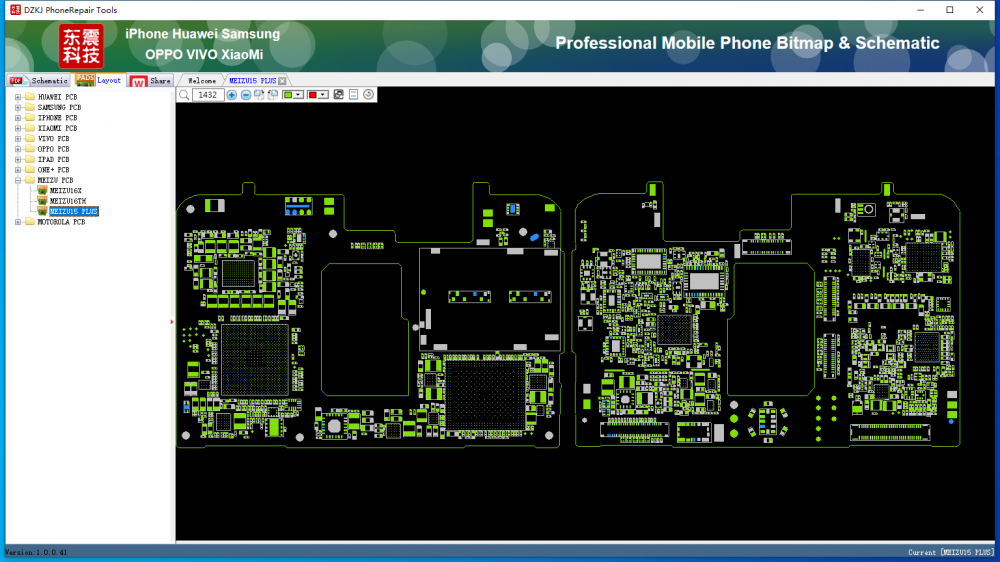
Task: Close the MEIZU15 PLUS tab
Action: (282, 80)
